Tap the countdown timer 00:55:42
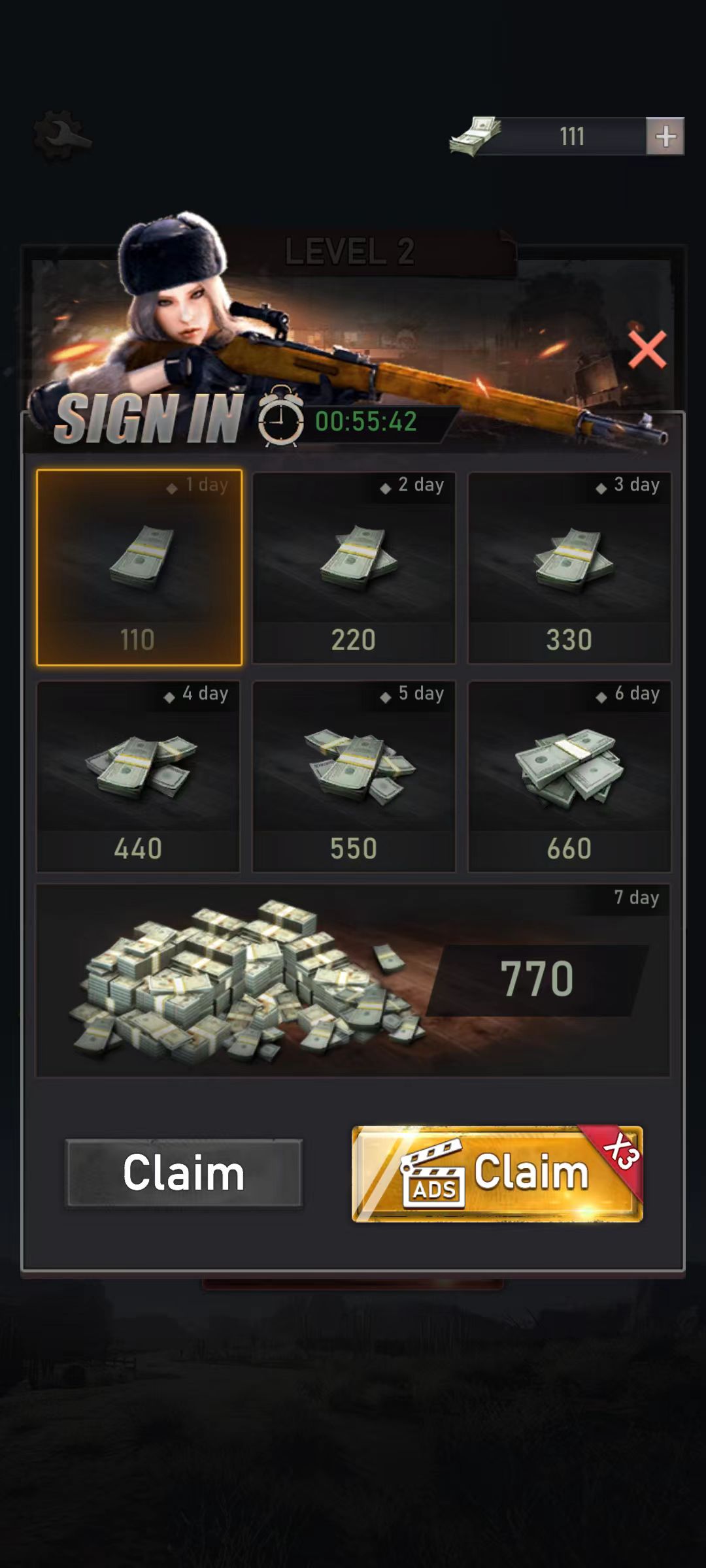Viewport: 706px width, 1568px height. [x=366, y=421]
